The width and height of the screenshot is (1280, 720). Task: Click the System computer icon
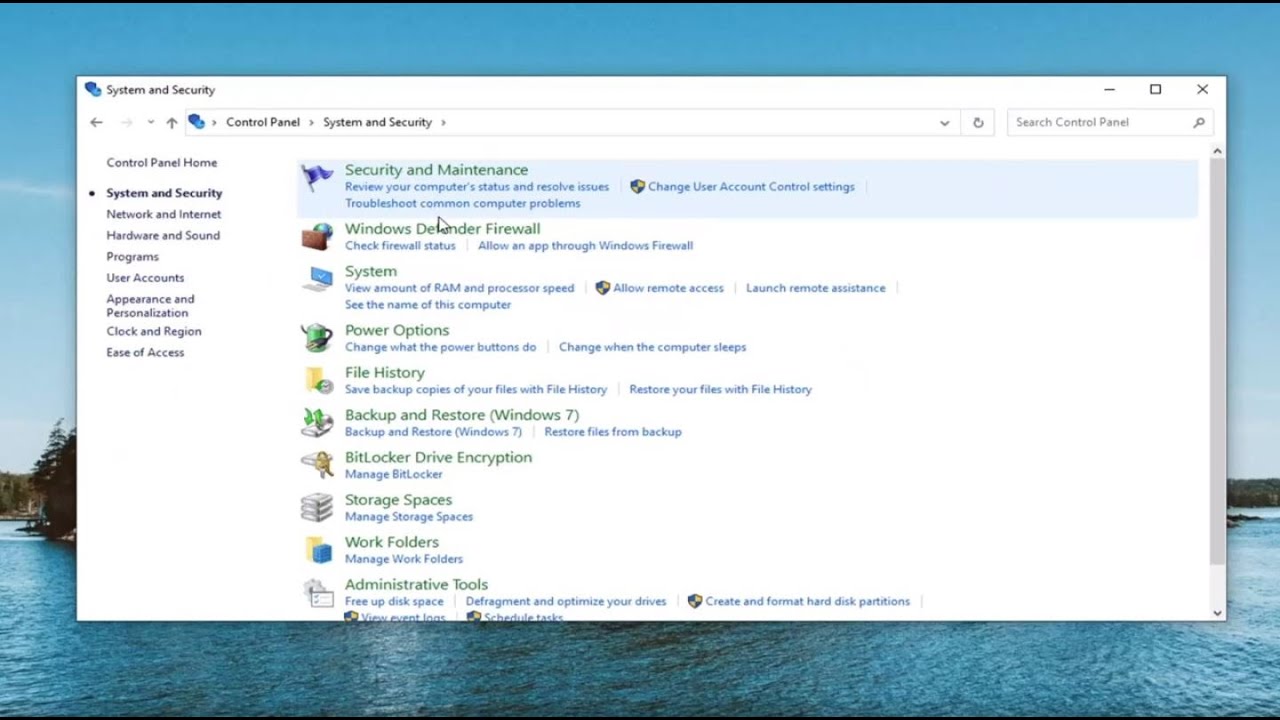(x=317, y=279)
